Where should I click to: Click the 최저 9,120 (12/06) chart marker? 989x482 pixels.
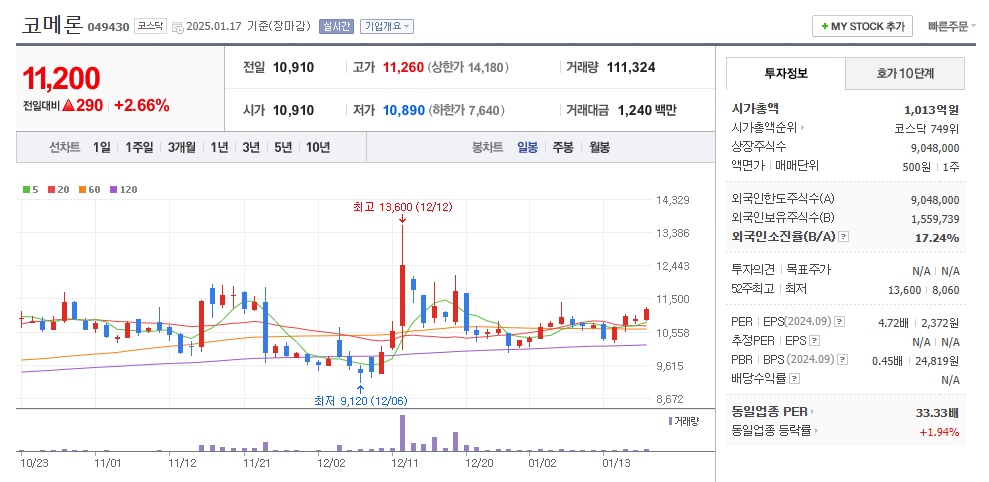360,400
